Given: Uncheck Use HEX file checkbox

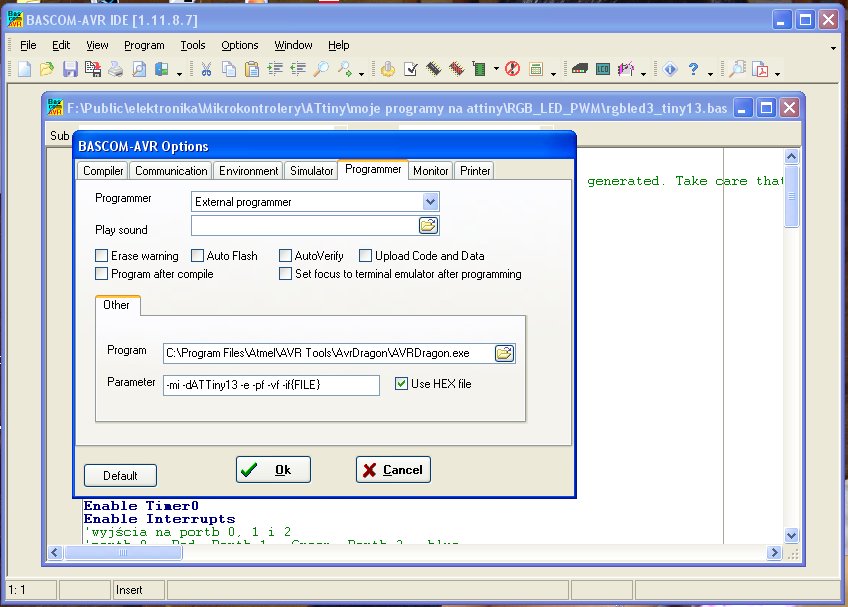Looking at the screenshot, I should (x=401, y=384).
